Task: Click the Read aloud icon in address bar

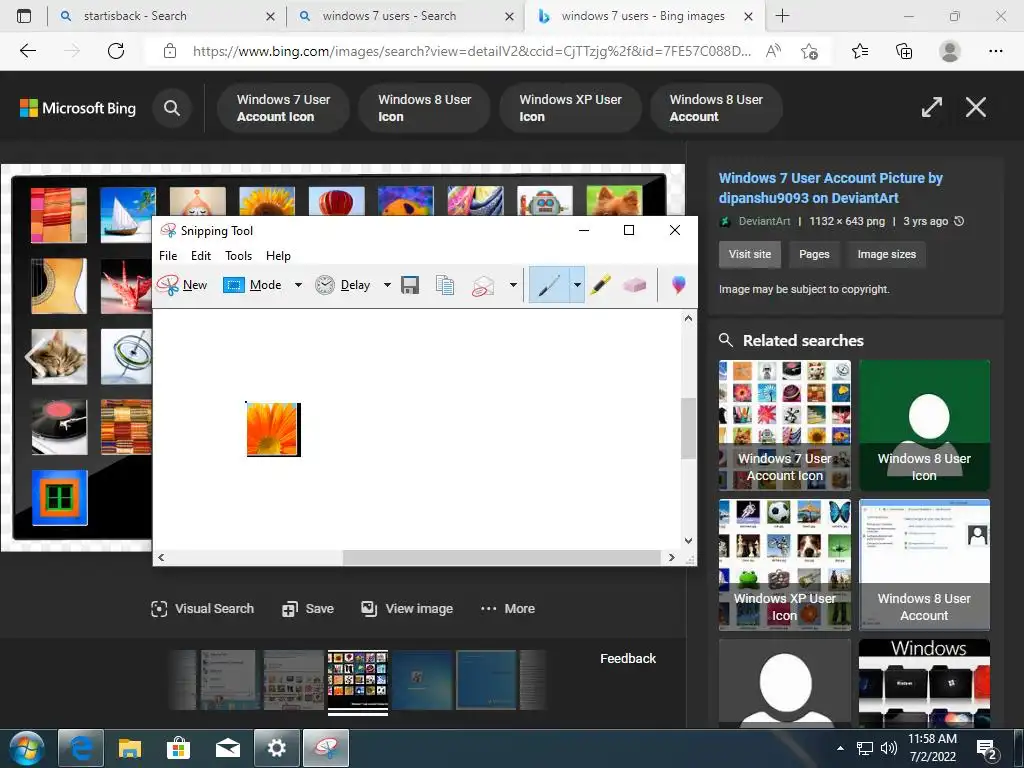Action: click(x=773, y=51)
